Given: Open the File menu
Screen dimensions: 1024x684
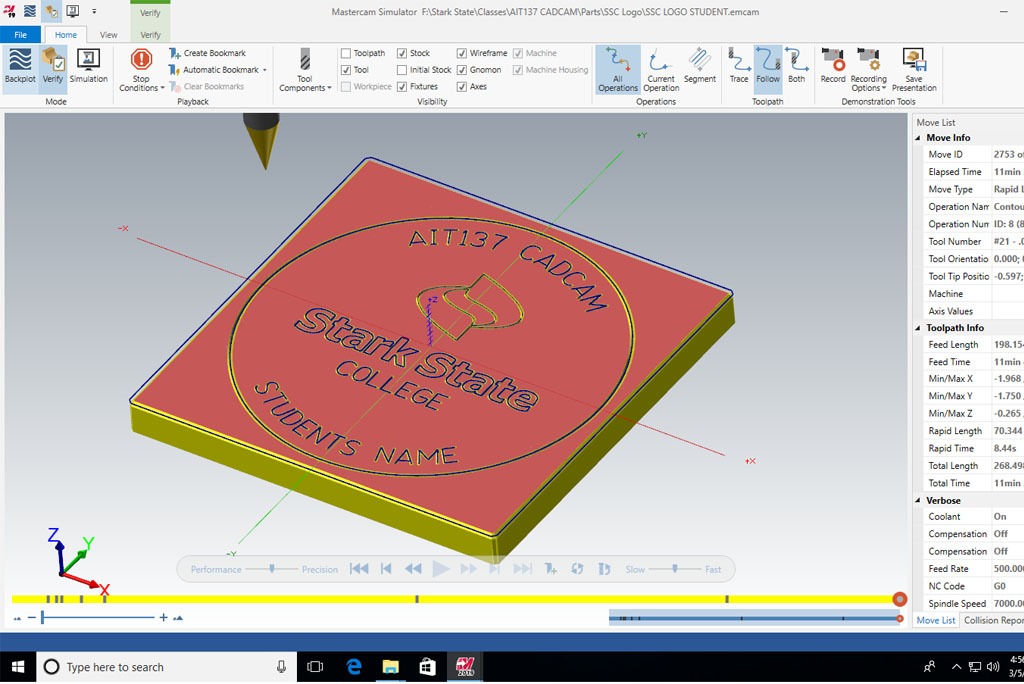Looking at the screenshot, I should (20, 35).
